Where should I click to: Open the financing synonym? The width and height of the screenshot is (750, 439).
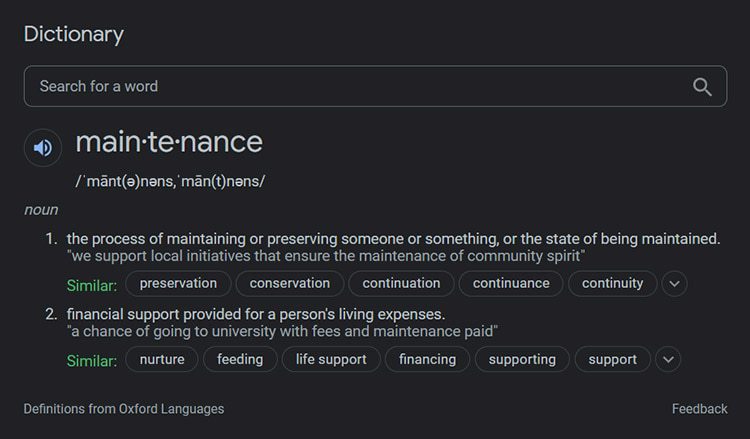(x=428, y=359)
